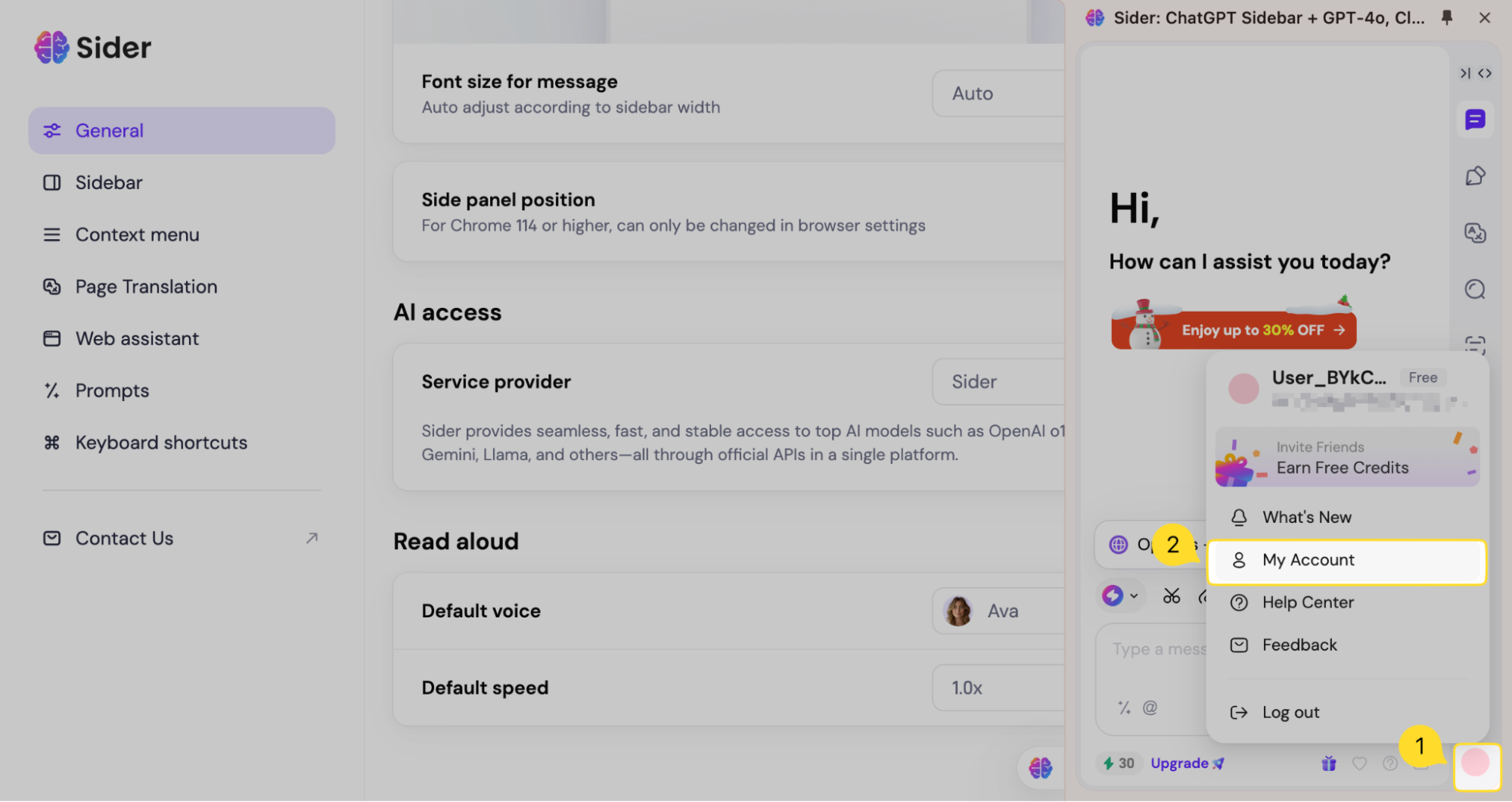The height and width of the screenshot is (802, 1512).
Task: Click the prompts slash icon in message box
Action: (x=1125, y=708)
